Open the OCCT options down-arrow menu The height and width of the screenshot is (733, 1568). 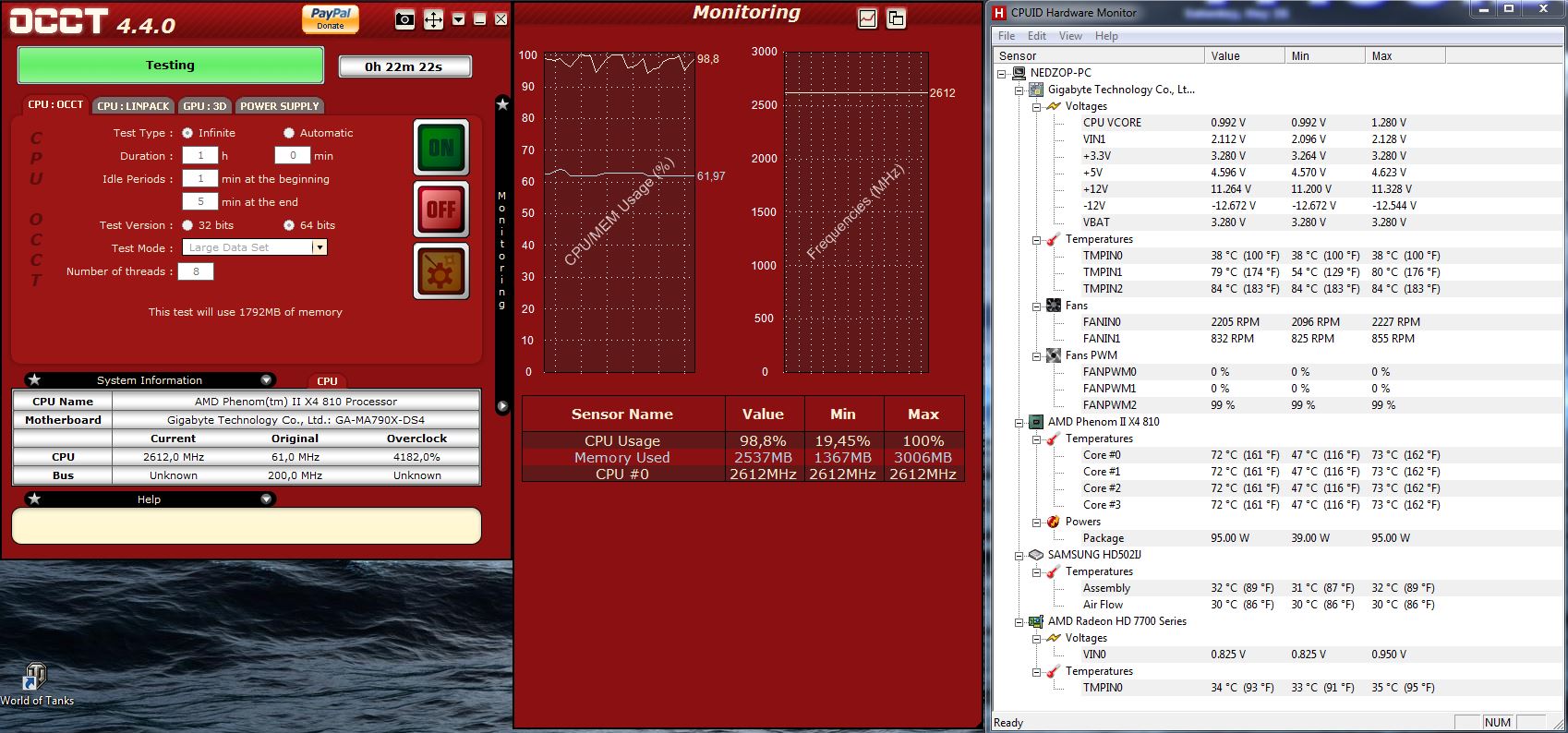(458, 19)
